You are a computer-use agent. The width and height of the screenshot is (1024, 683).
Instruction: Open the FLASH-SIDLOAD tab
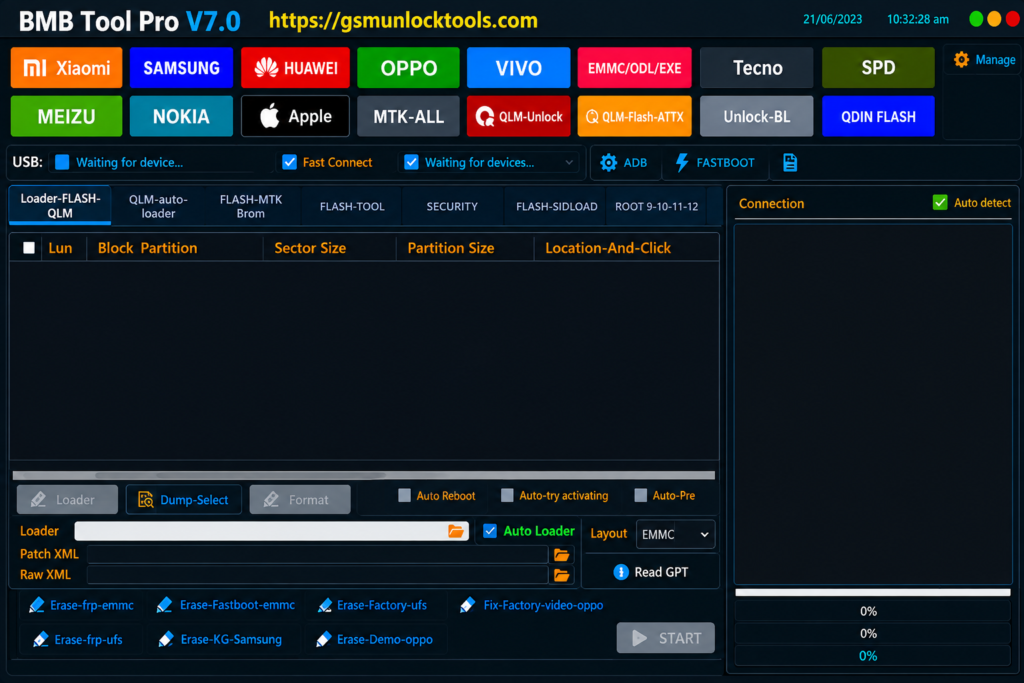556,206
